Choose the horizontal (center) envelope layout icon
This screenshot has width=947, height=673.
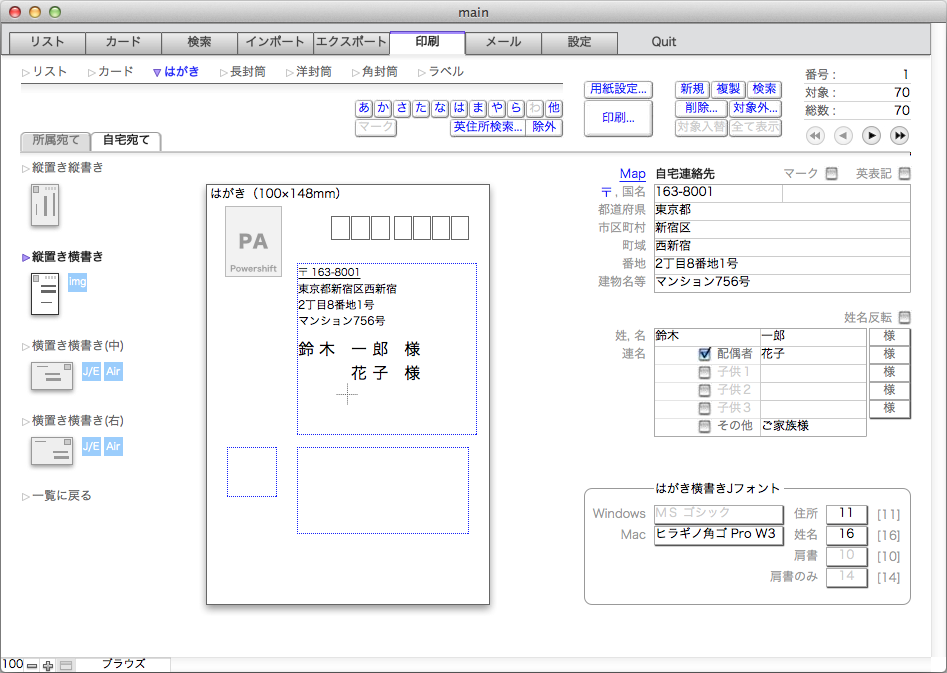(x=52, y=376)
